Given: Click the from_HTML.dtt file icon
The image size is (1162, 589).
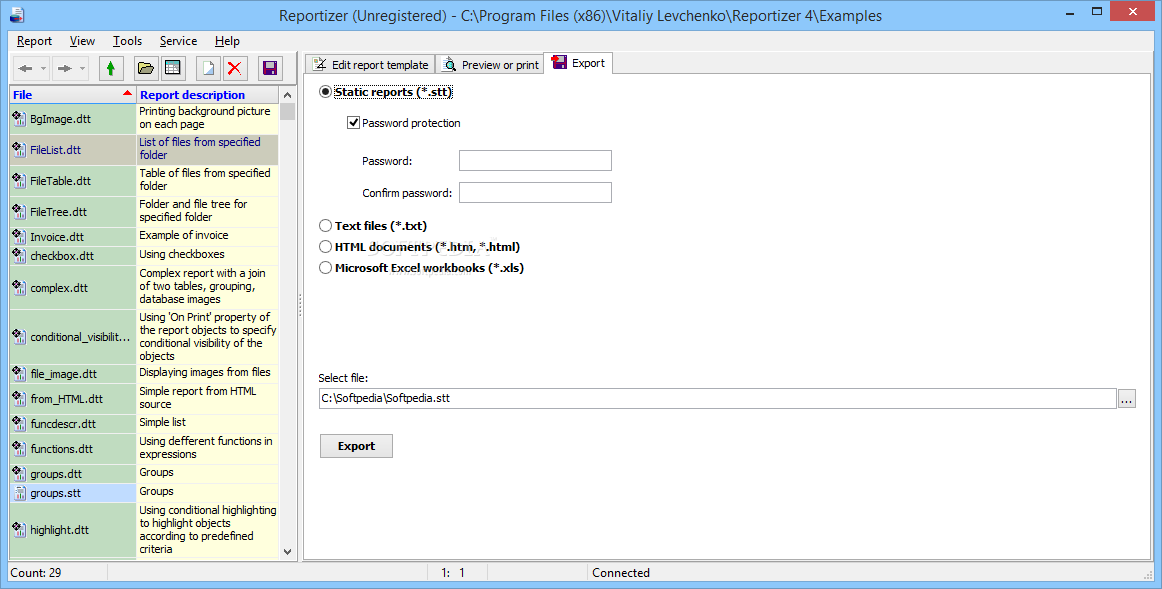Looking at the screenshot, I should pos(19,399).
